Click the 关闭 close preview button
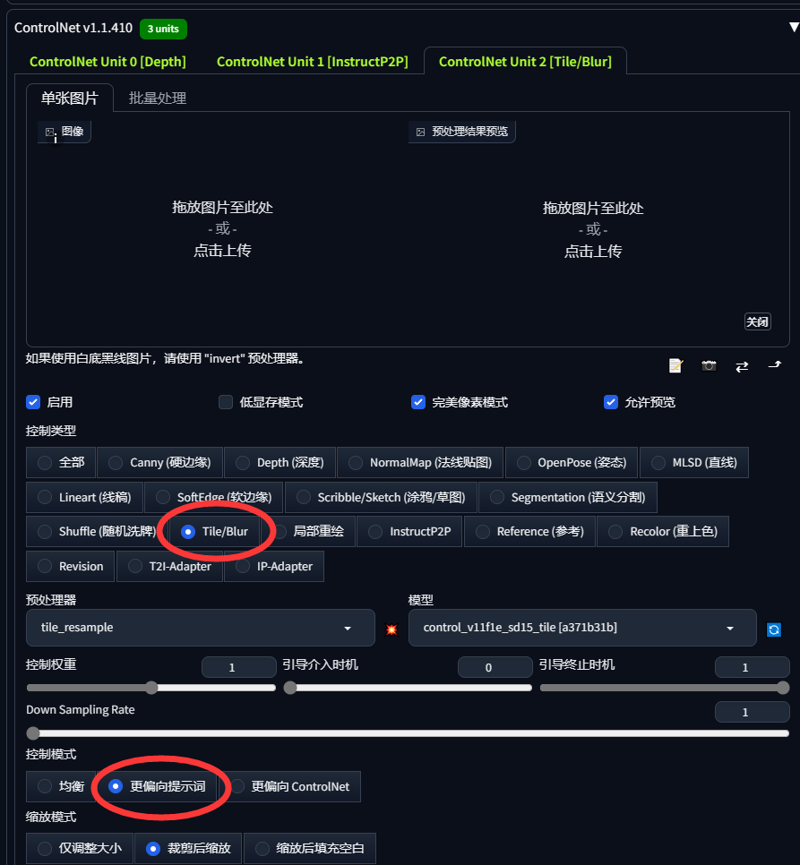The height and width of the screenshot is (865, 800). (x=757, y=322)
